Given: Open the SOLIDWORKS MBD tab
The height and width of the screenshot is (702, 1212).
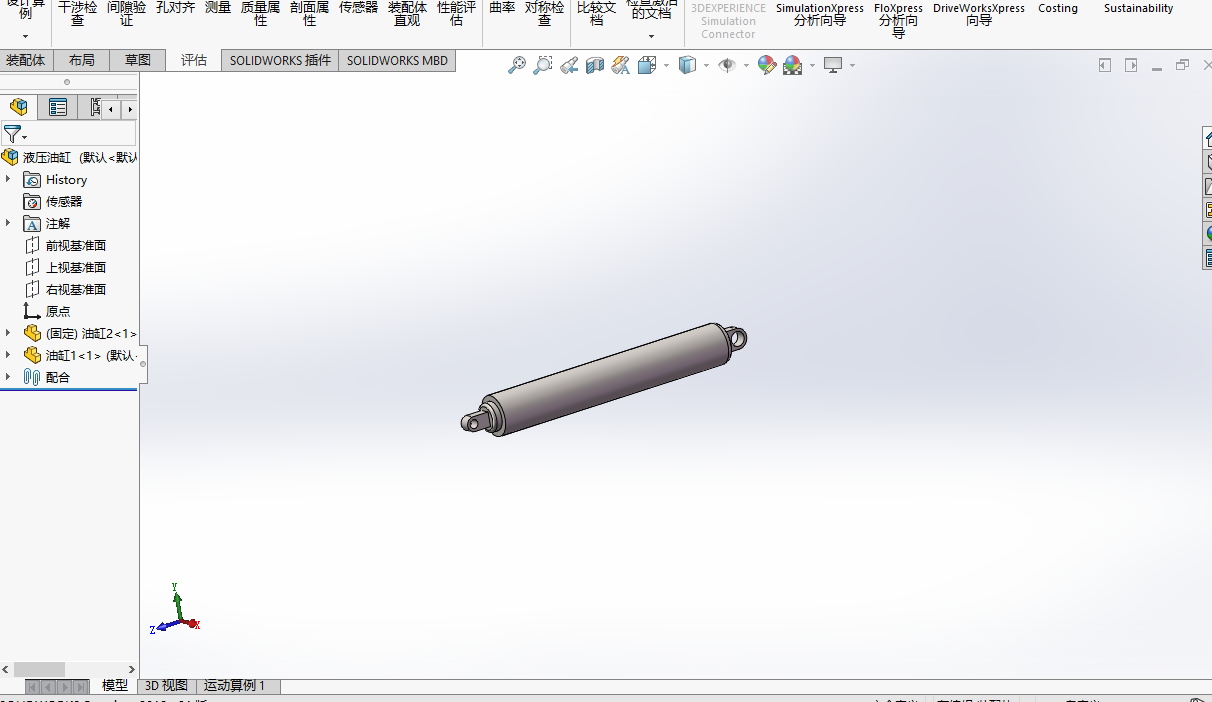Looking at the screenshot, I should click(x=397, y=60).
